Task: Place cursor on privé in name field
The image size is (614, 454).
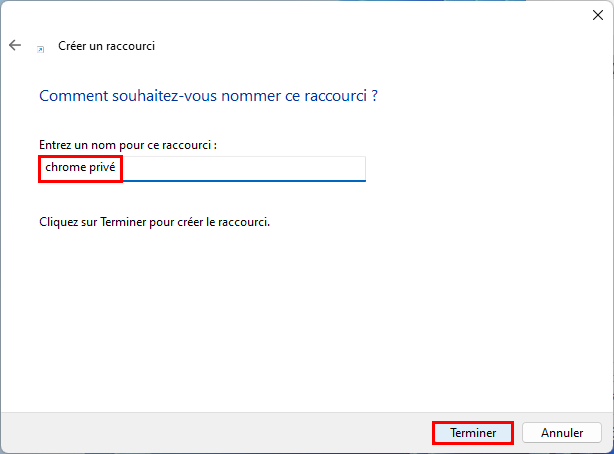Action: point(102,167)
